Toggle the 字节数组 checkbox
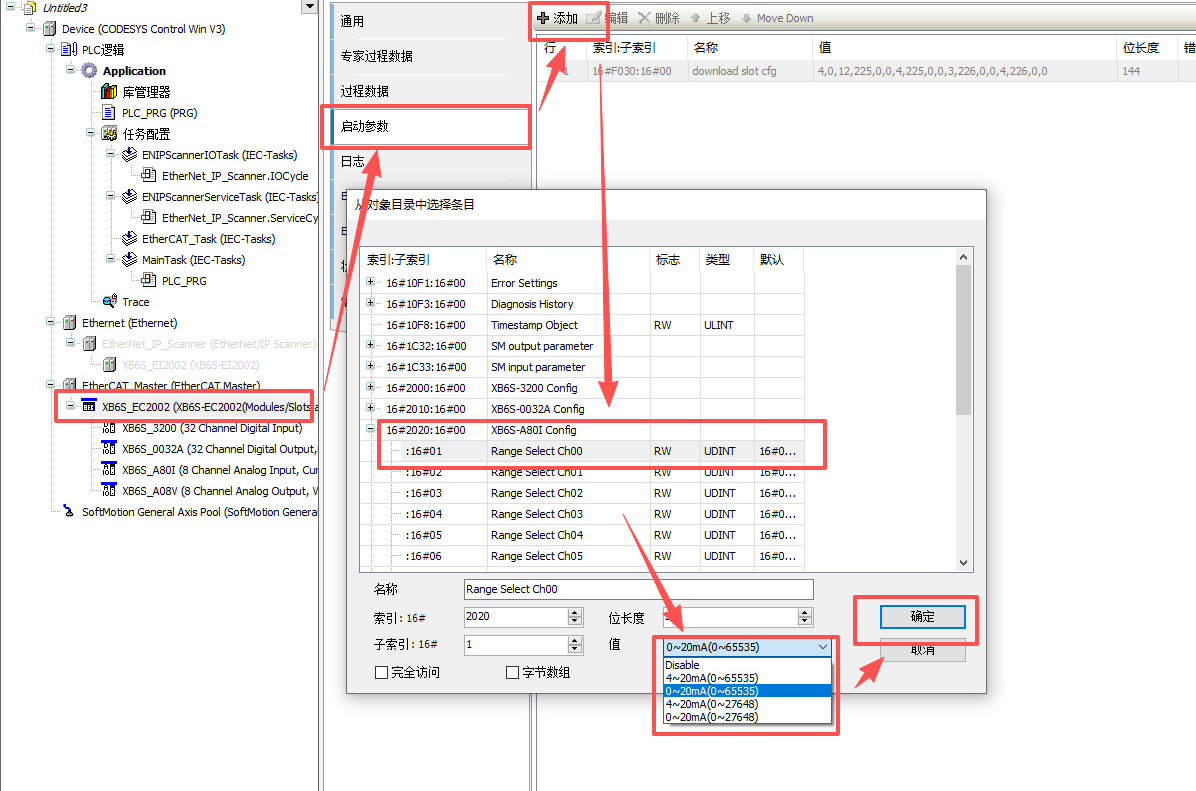The height and width of the screenshot is (791, 1196). tap(513, 673)
